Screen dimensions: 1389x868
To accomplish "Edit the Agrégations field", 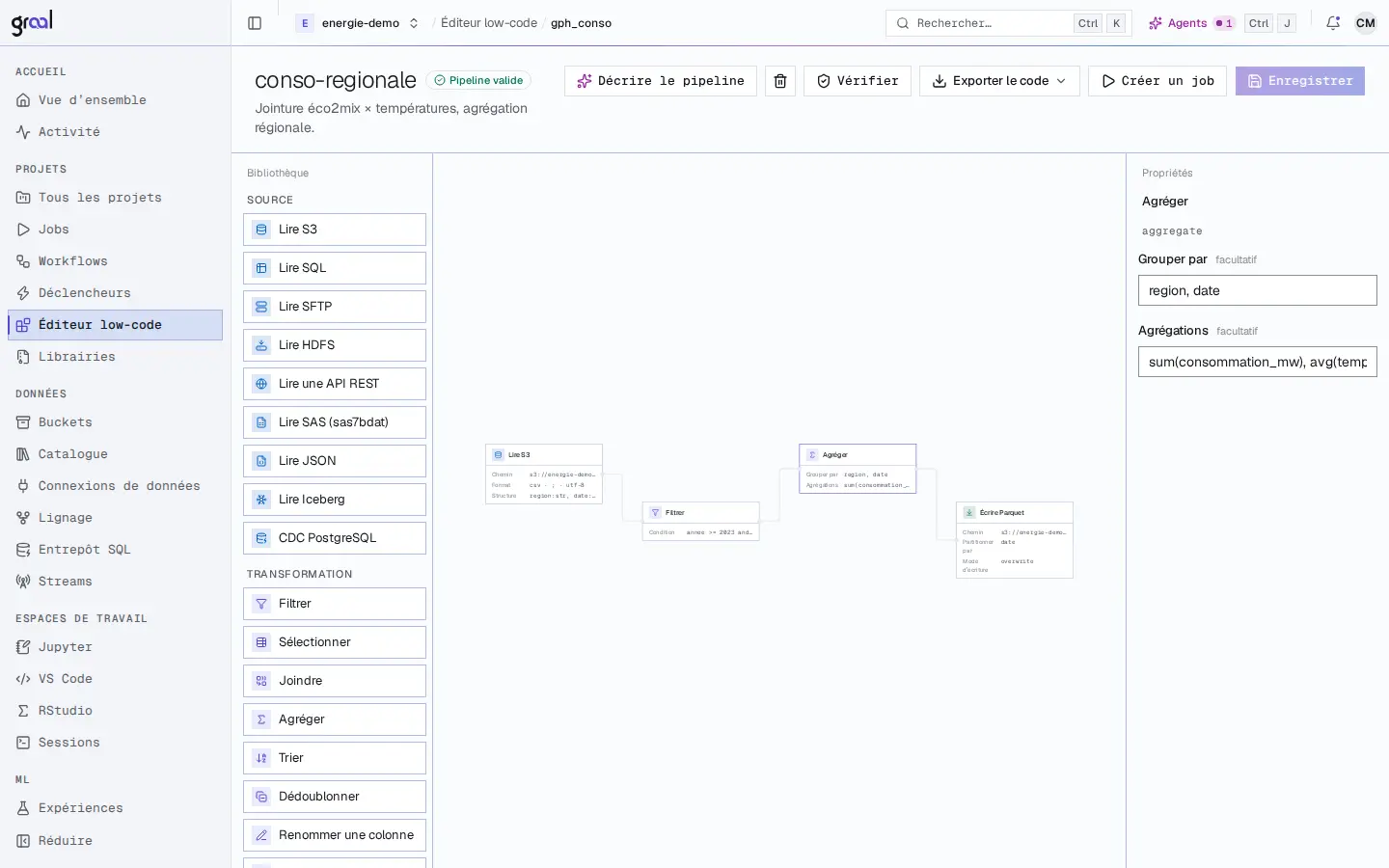I will [1258, 362].
